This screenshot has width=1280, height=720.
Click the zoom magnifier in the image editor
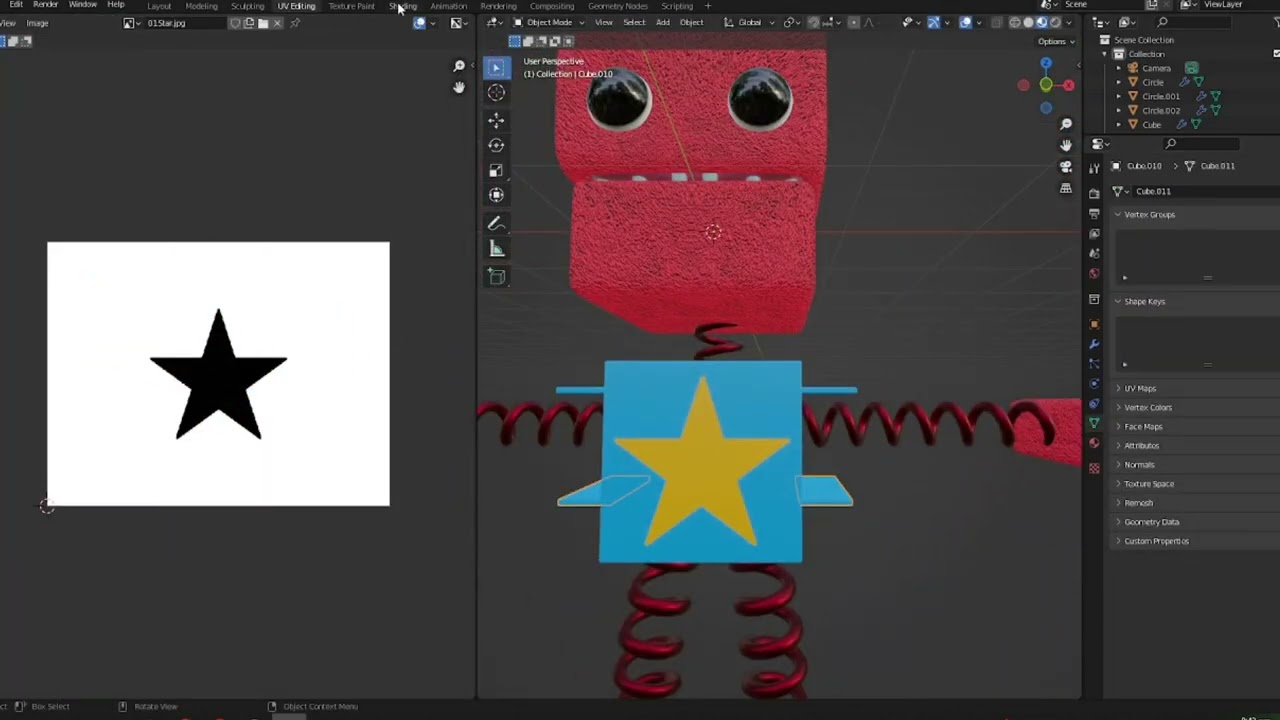click(459, 66)
